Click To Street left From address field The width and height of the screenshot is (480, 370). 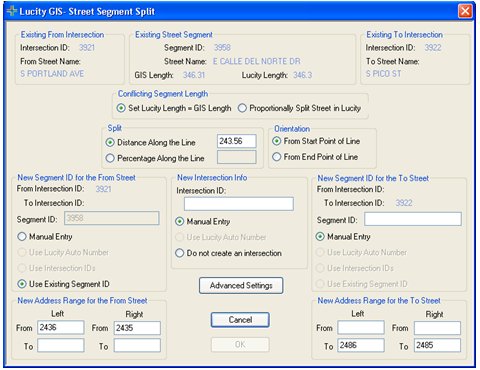[361, 328]
